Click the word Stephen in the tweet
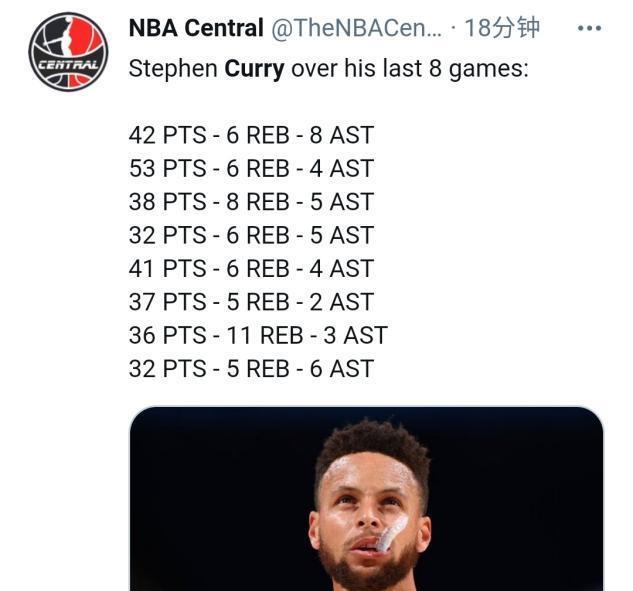Viewport: 633px width, 591px height. pyautogui.click(x=173, y=69)
